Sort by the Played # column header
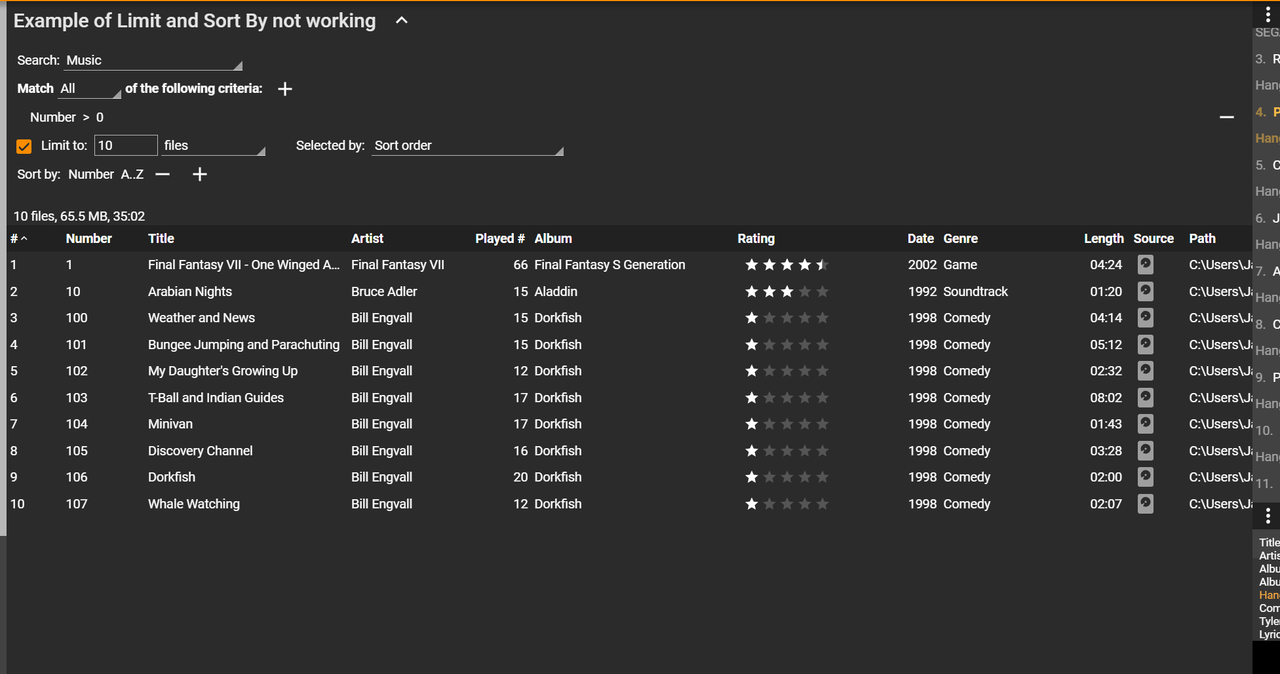Image resolution: width=1280 pixels, height=674 pixels. 500,238
